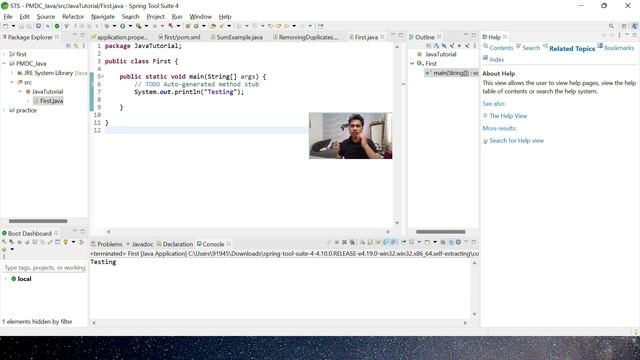Collapse the First class in Outline
640x360 pixels.
412,63
